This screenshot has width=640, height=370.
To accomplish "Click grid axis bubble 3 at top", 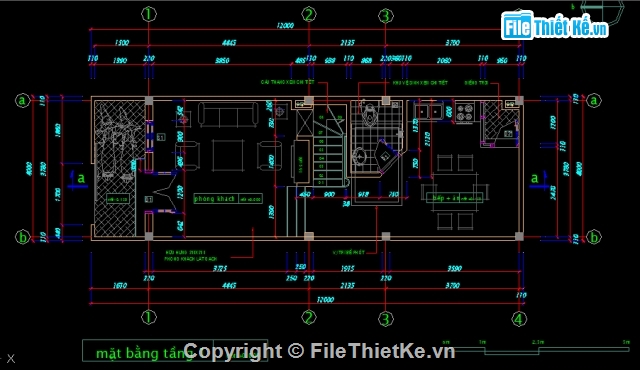I will tap(385, 16).
